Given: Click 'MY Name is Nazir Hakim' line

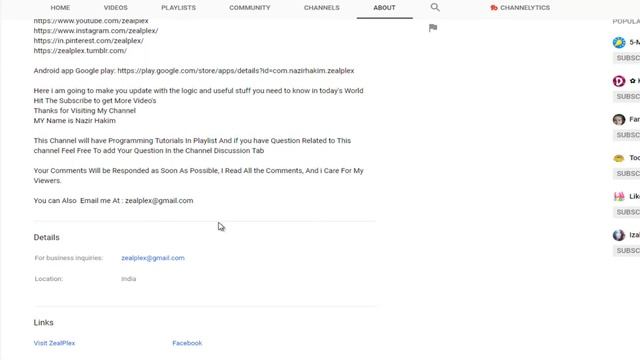Looking at the screenshot, I should [x=75, y=121].
